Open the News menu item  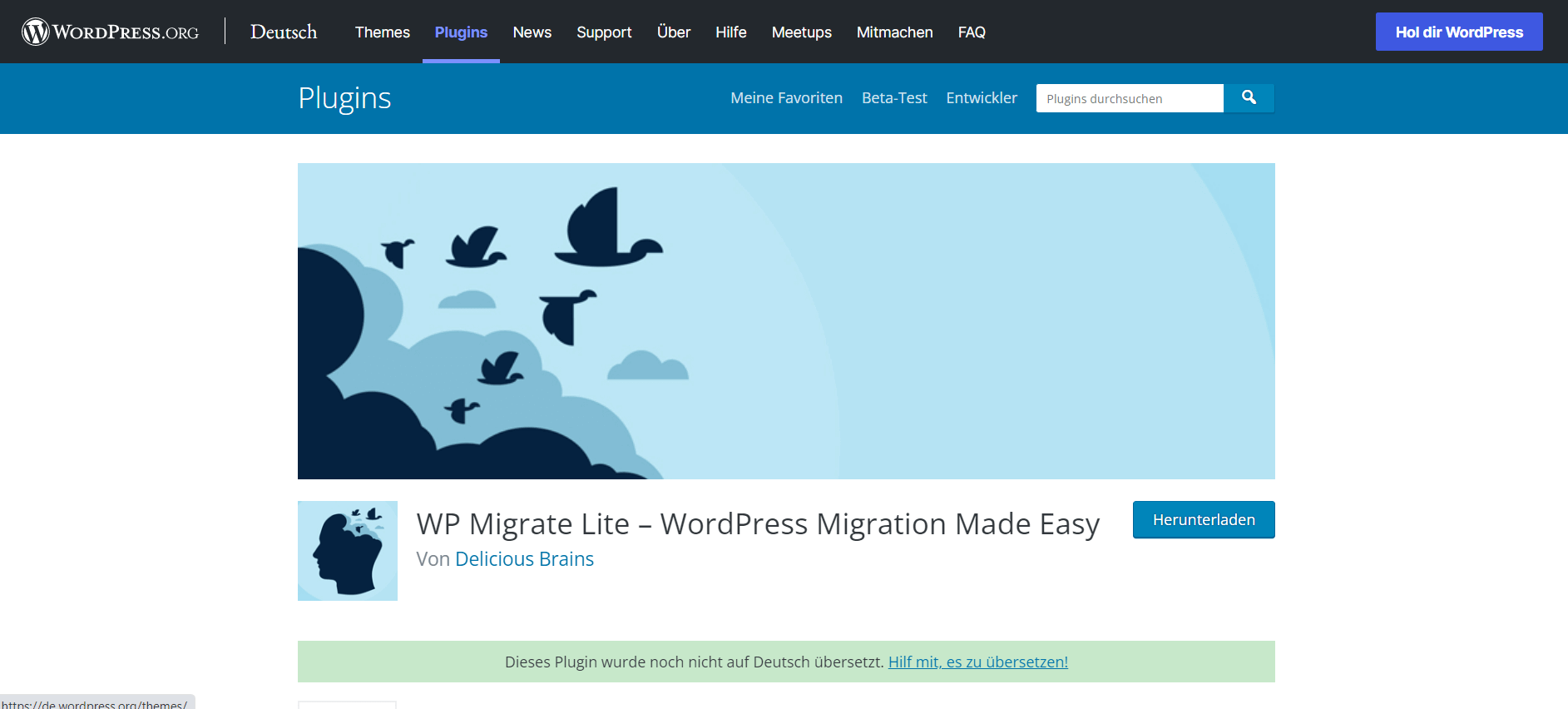(x=532, y=32)
